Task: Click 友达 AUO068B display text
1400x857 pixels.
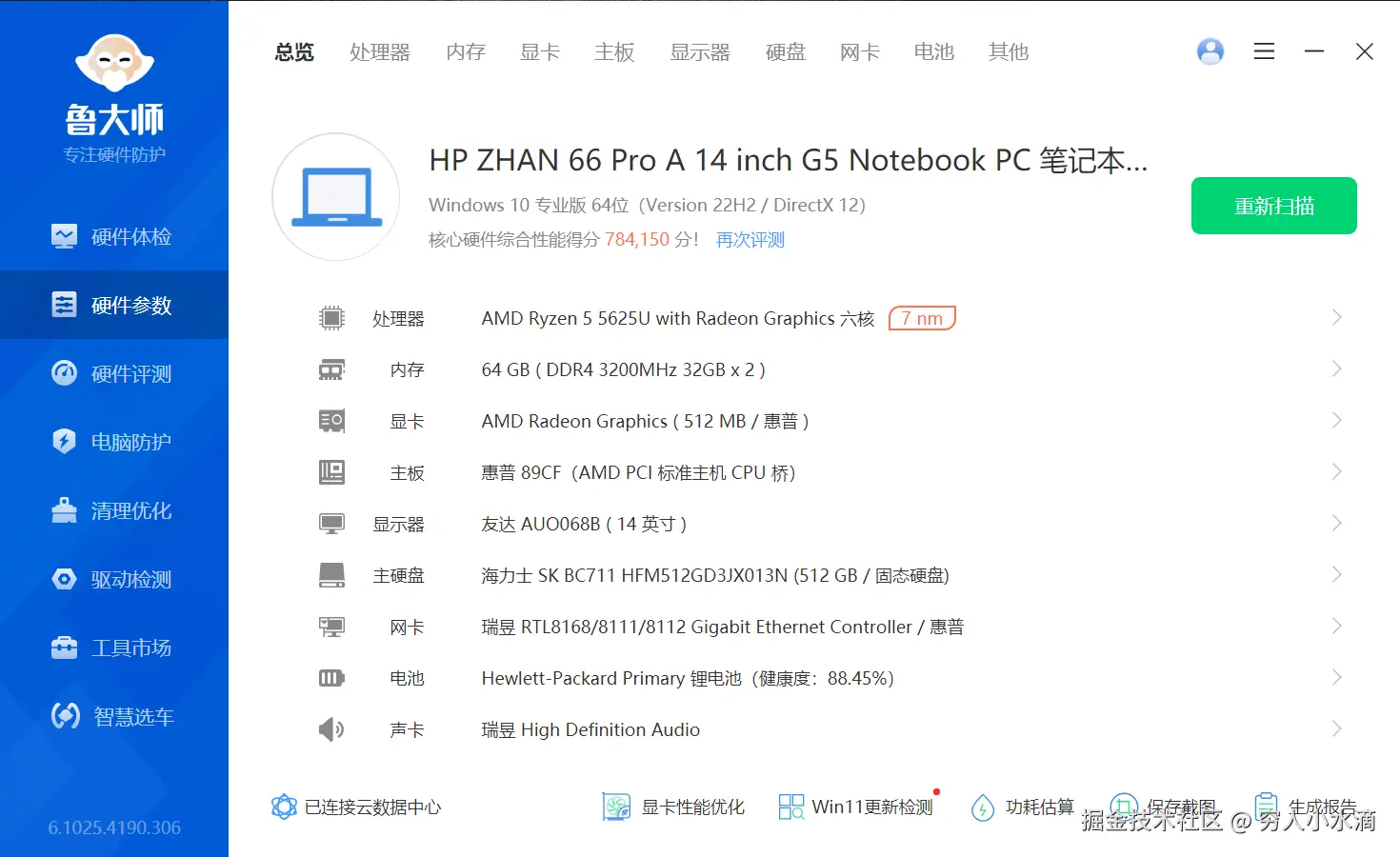Action: click(584, 525)
